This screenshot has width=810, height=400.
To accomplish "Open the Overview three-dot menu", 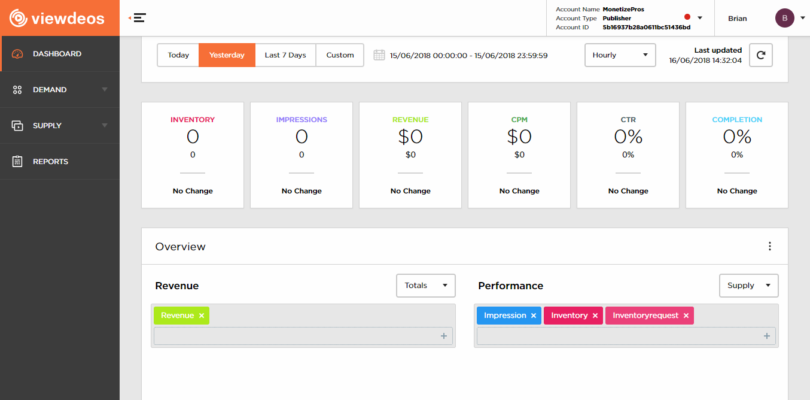I will click(x=770, y=247).
